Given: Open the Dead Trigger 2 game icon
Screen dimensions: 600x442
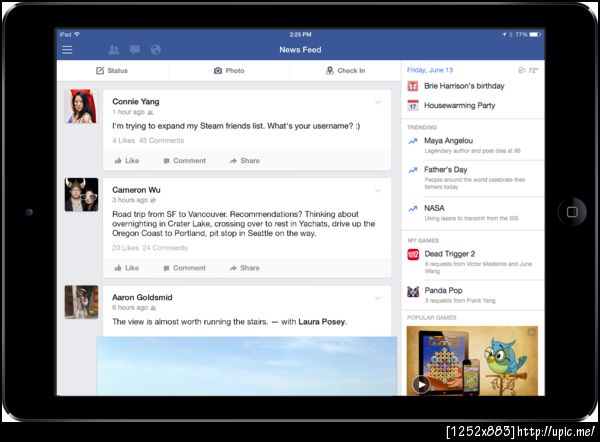Looking at the screenshot, I should tap(413, 254).
